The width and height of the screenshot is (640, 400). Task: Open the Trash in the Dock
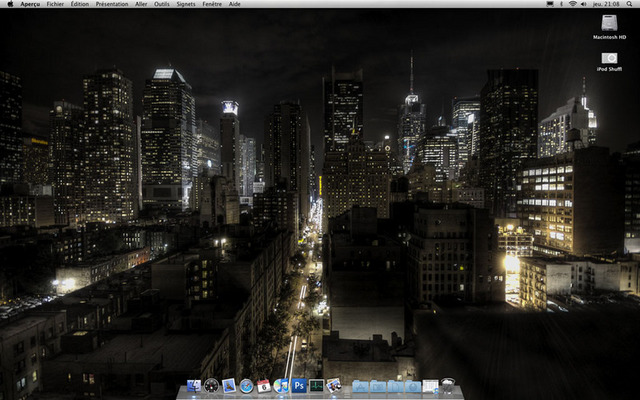448,385
